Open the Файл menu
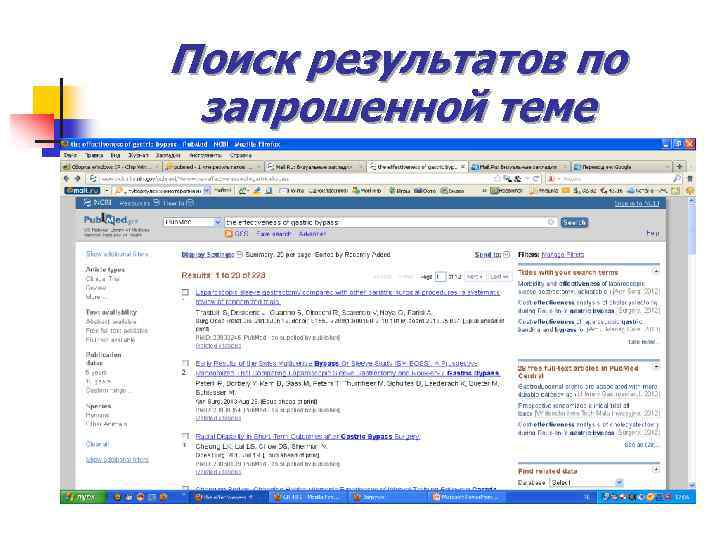Viewport: 720px width, 540px height. (70, 156)
